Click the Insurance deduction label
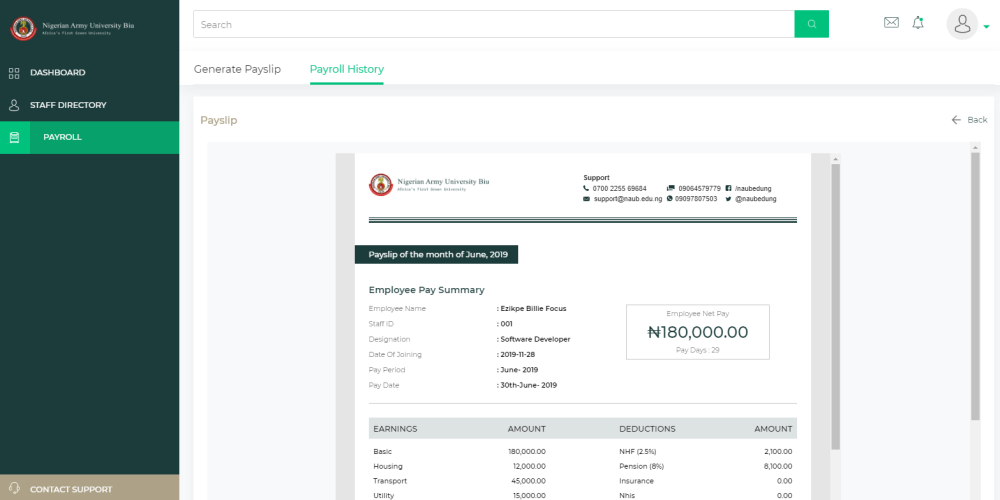Screen dimensions: 1000x500 tap(636, 481)
